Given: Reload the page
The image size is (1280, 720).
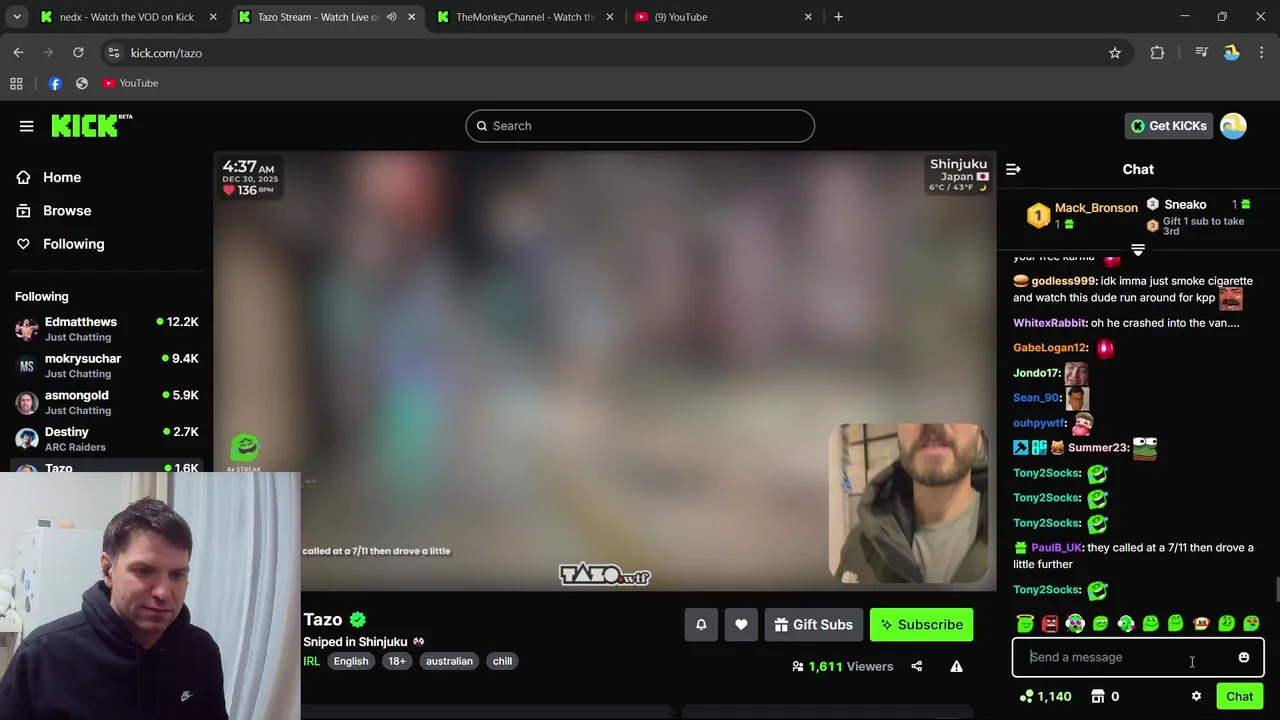Looking at the screenshot, I should [x=78, y=53].
